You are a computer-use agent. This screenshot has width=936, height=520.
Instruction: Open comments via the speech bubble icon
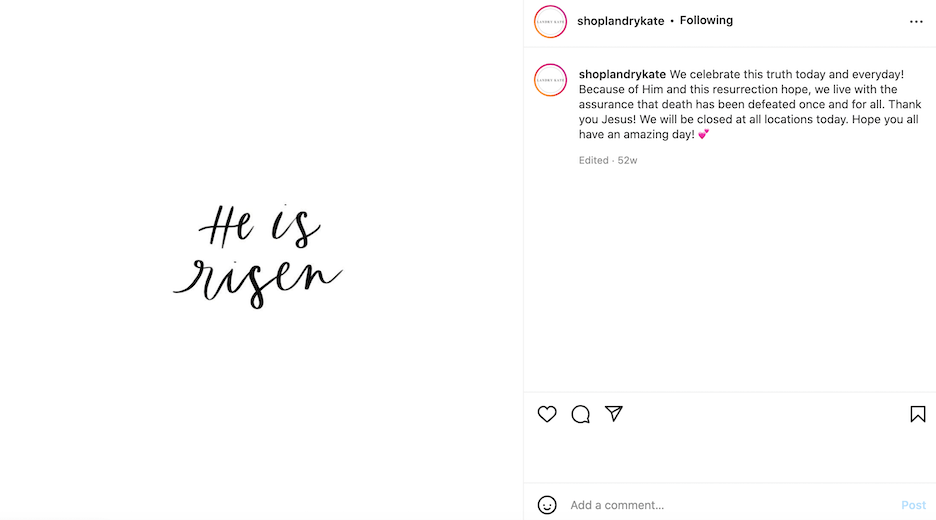tap(580, 414)
